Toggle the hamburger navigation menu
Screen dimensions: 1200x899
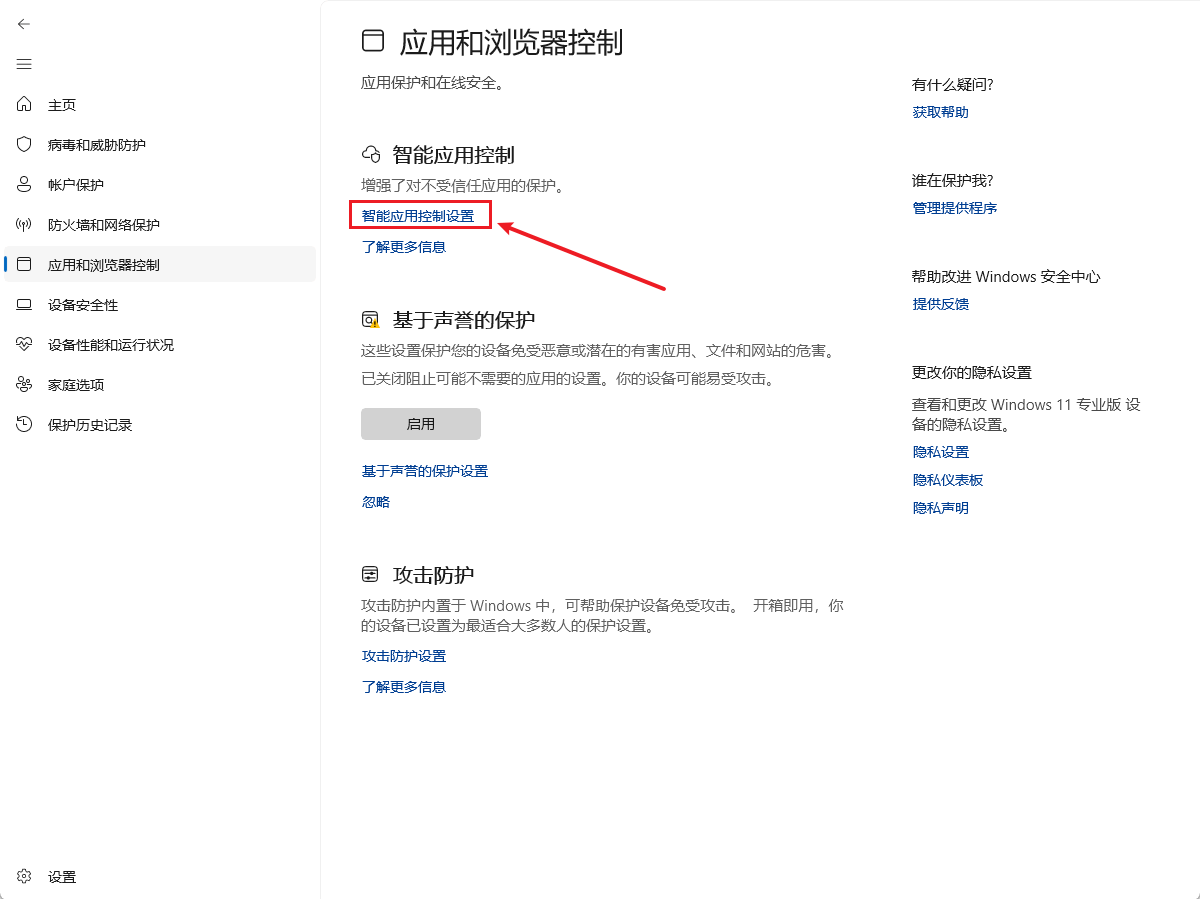point(24,64)
